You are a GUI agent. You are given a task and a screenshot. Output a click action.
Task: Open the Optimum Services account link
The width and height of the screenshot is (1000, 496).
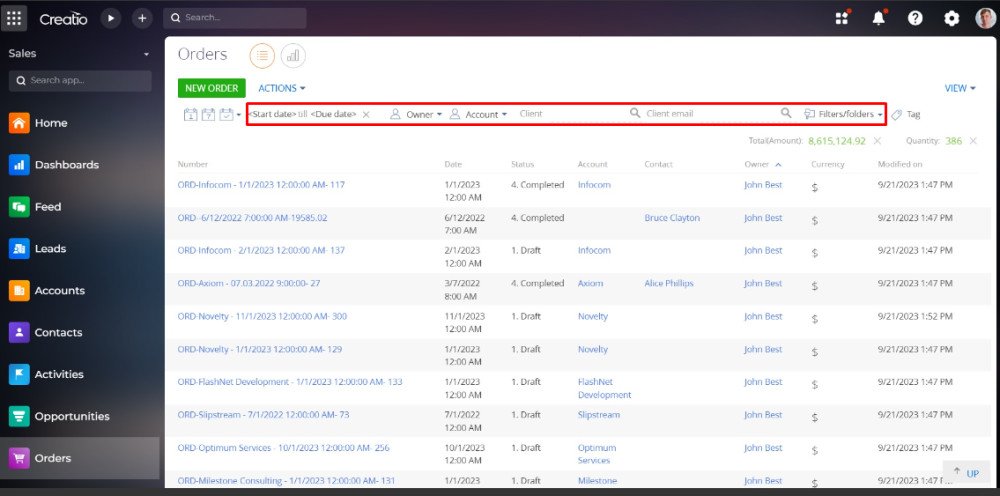click(597, 454)
